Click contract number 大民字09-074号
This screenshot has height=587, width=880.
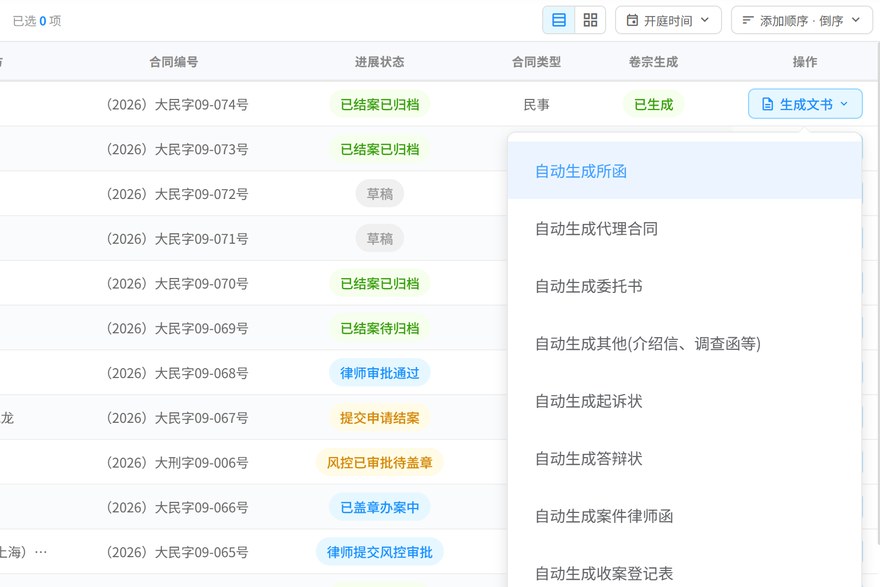point(177,104)
